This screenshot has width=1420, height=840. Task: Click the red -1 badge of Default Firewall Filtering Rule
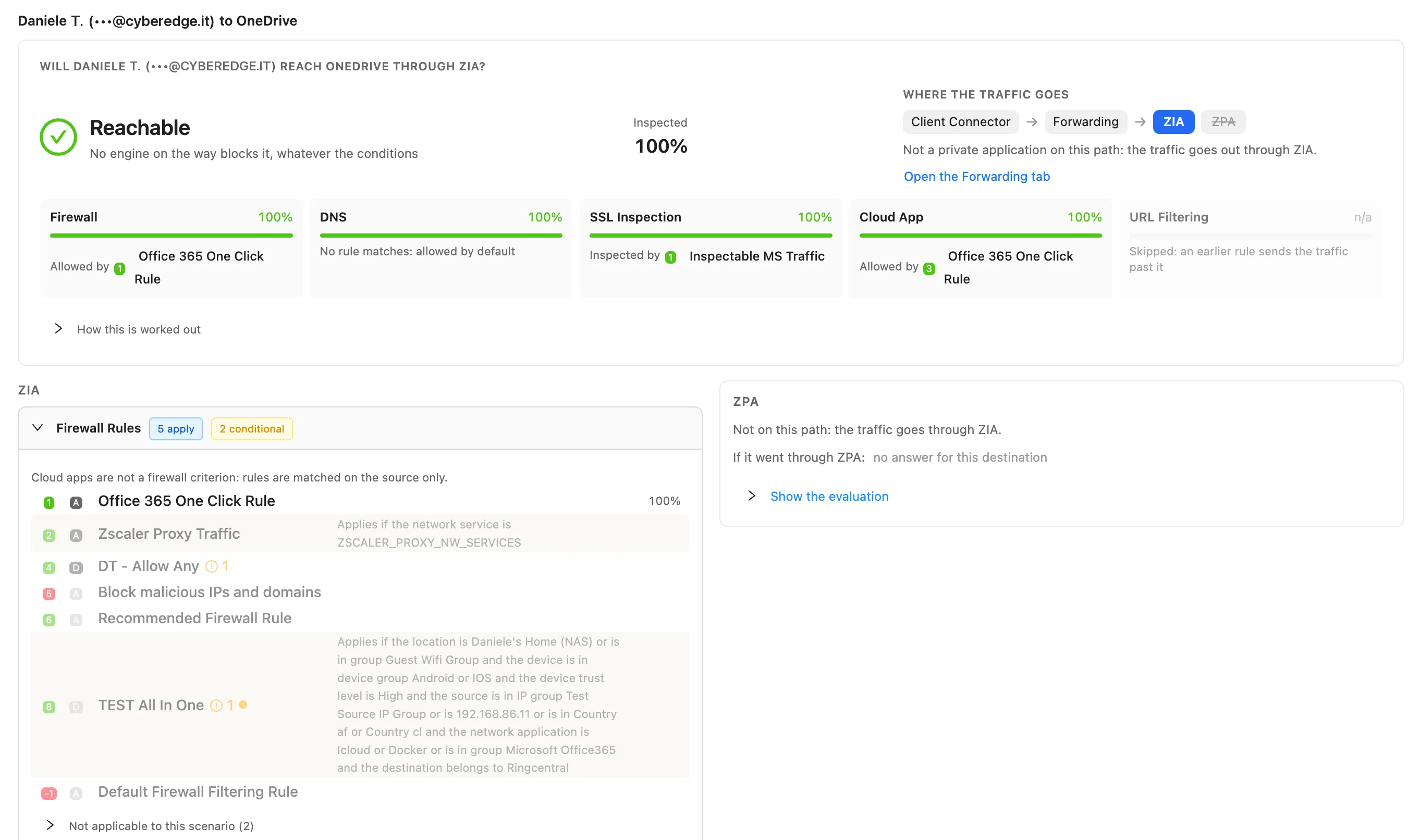49,794
